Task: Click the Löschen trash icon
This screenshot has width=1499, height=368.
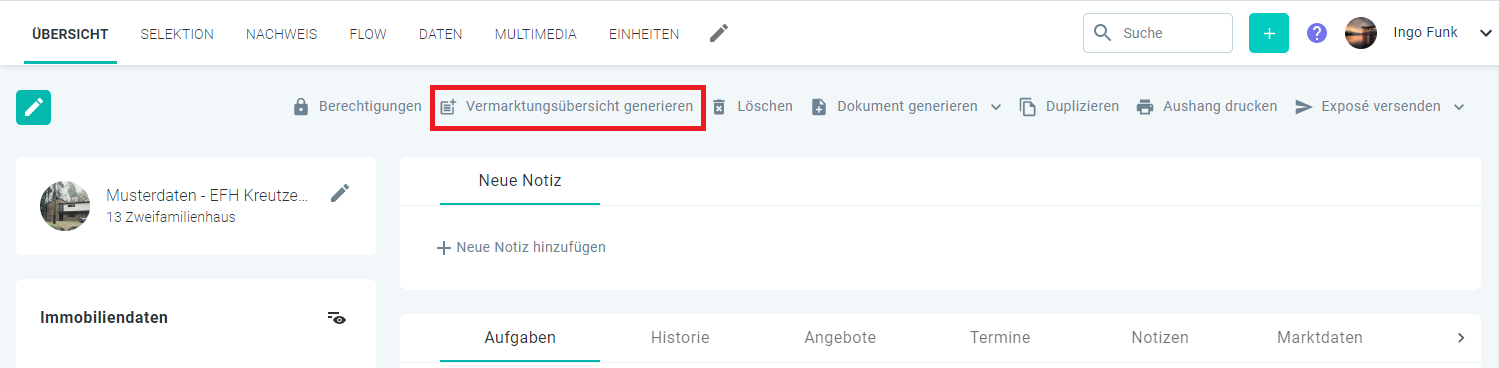Action: [x=718, y=107]
